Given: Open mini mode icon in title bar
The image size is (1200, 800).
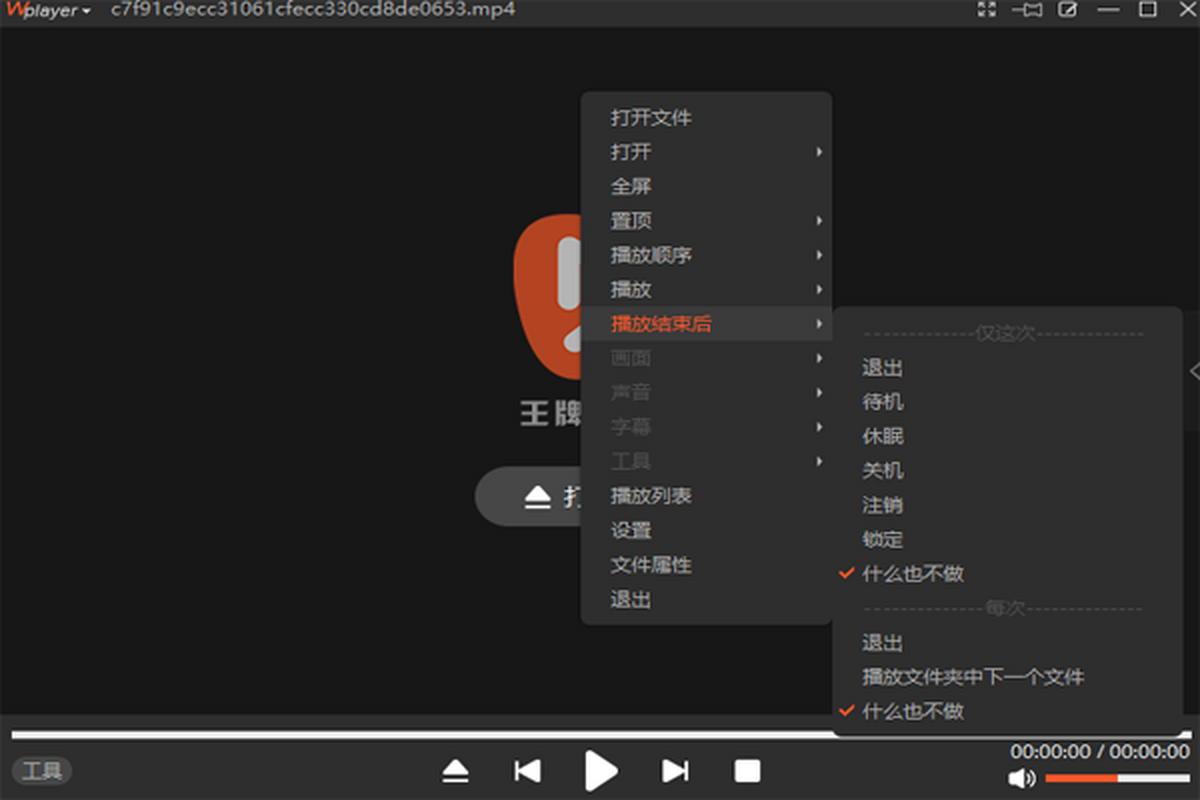Looking at the screenshot, I should point(1068,10).
